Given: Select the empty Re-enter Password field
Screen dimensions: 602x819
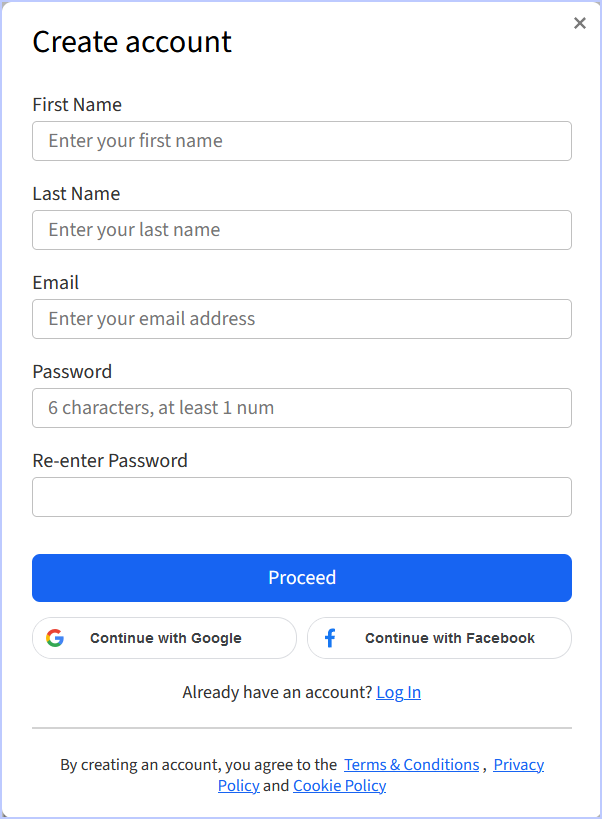Looking at the screenshot, I should 302,497.
